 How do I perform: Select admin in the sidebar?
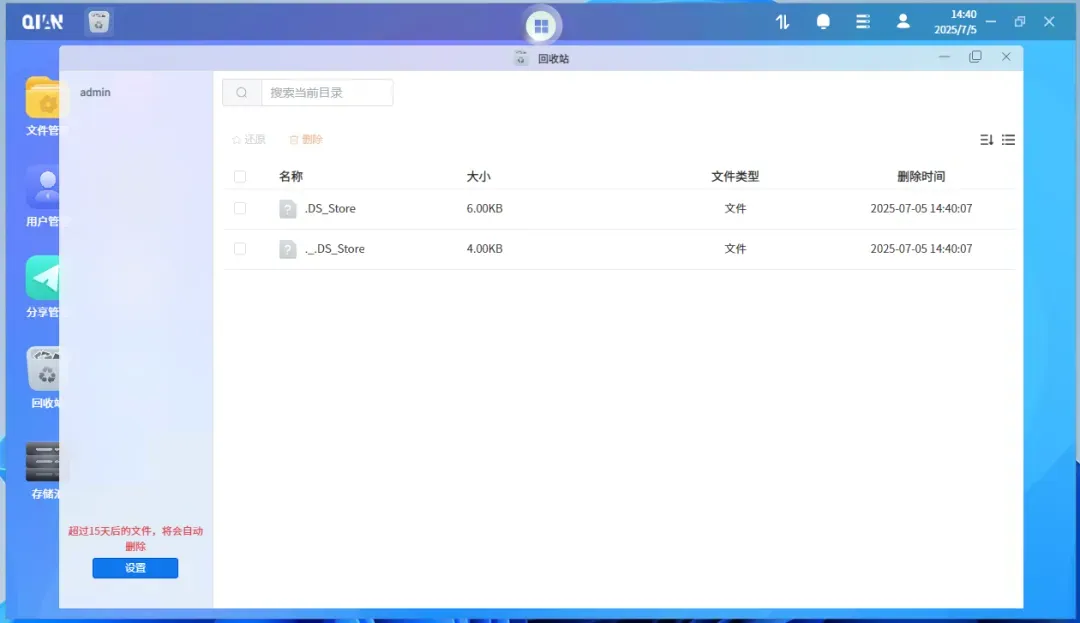click(95, 92)
